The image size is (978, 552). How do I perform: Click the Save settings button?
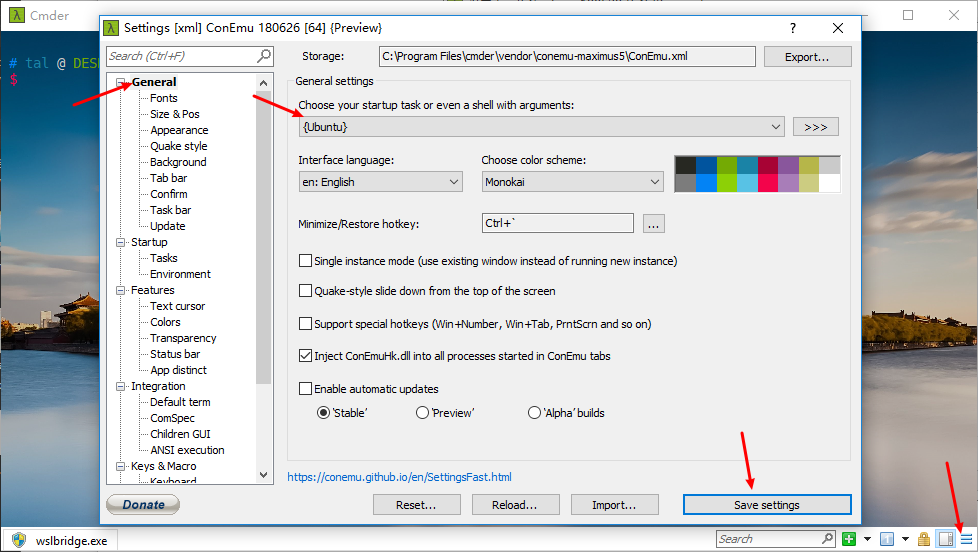(767, 505)
